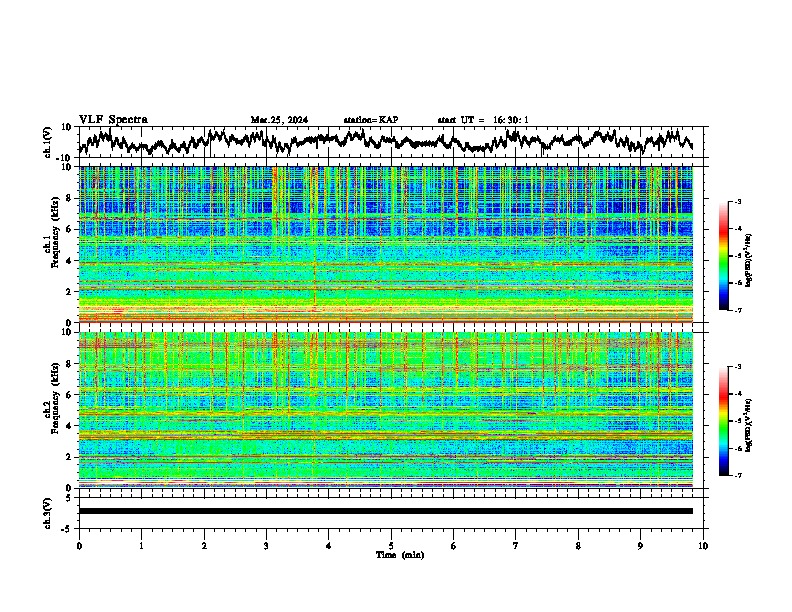Click the "6" tick on the time axis
The image size is (792, 612).
[454, 546]
